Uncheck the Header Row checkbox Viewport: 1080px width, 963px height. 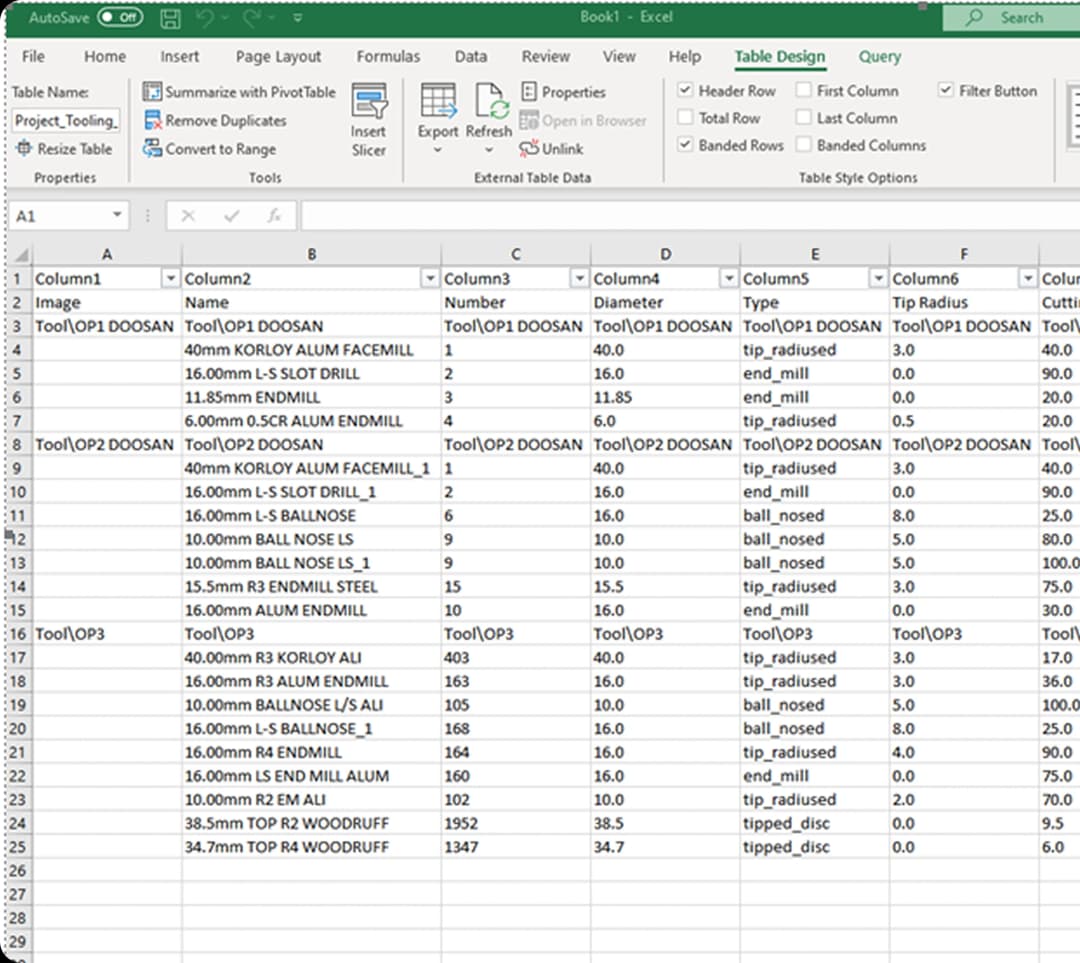[685, 91]
